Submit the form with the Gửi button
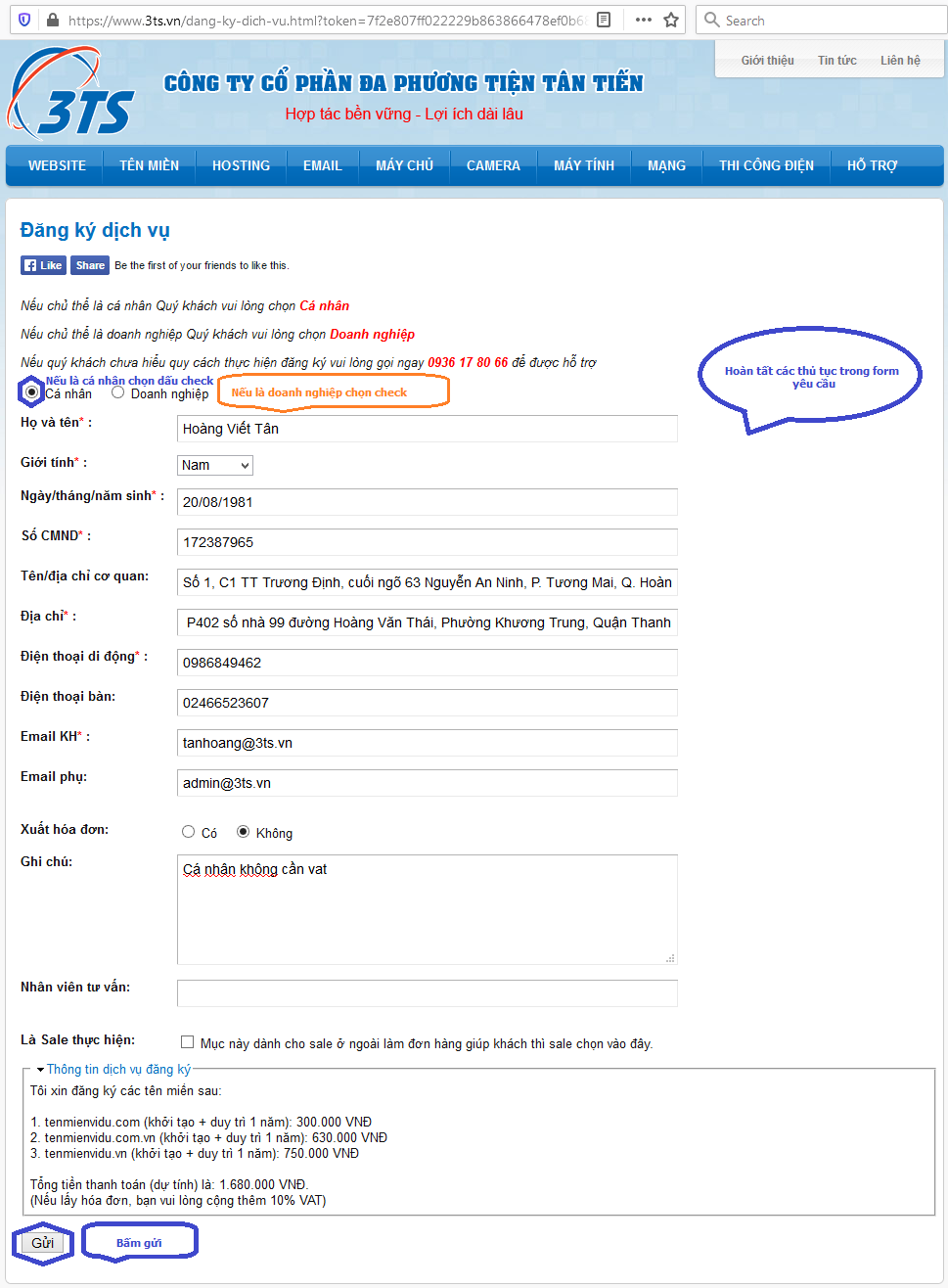 pyautogui.click(x=42, y=1243)
